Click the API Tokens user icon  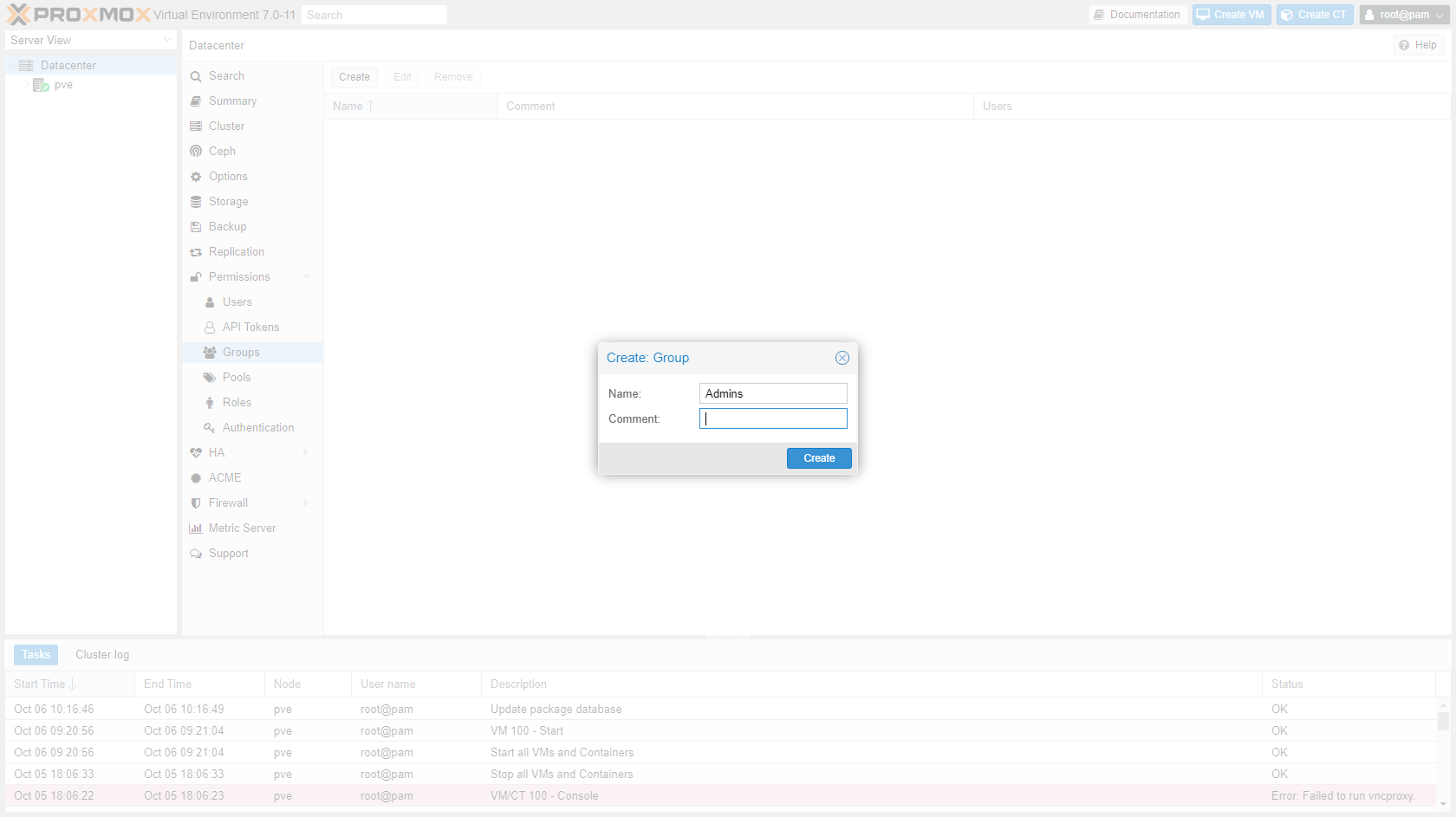point(210,327)
